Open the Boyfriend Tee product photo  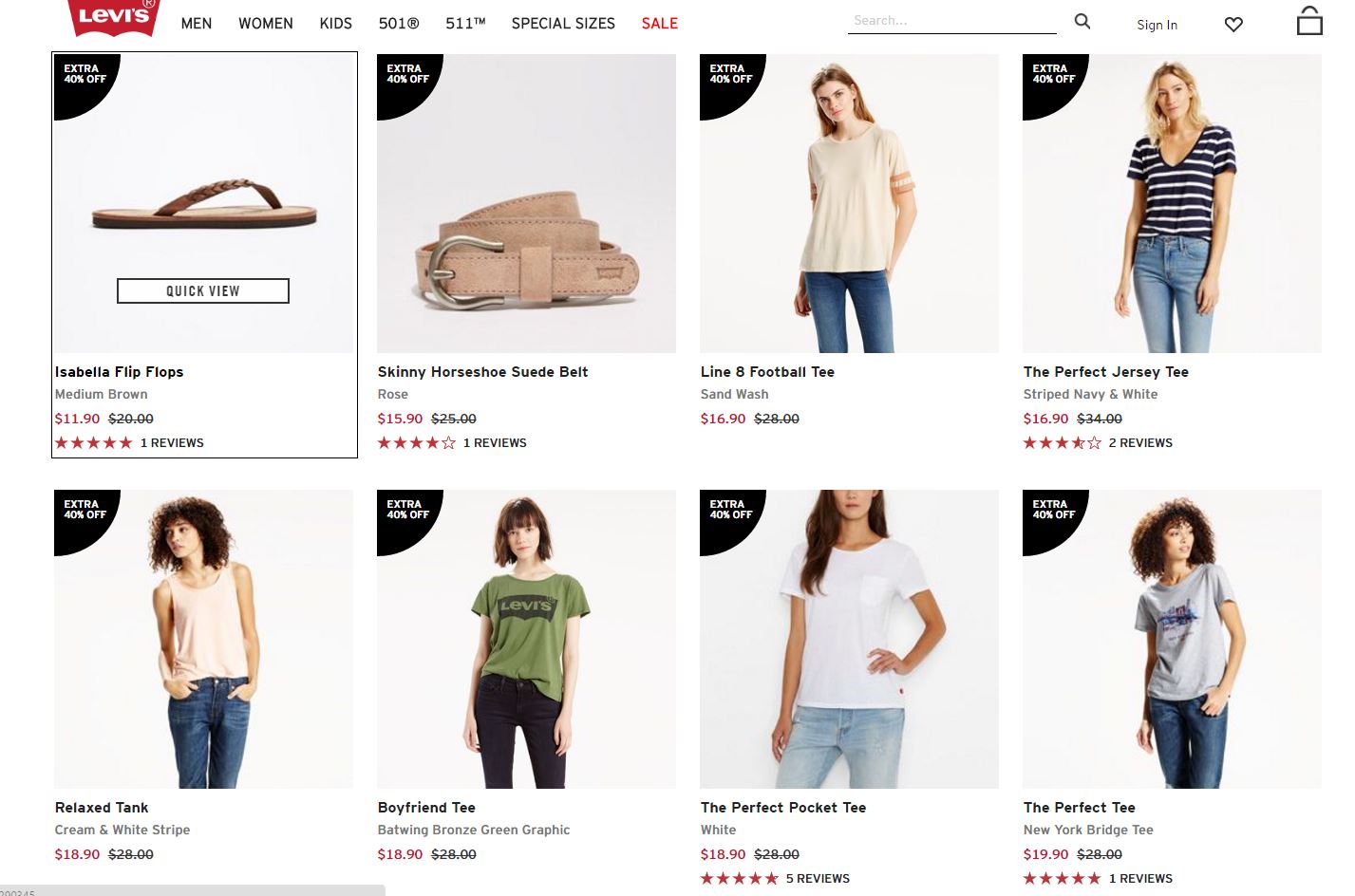click(x=526, y=639)
